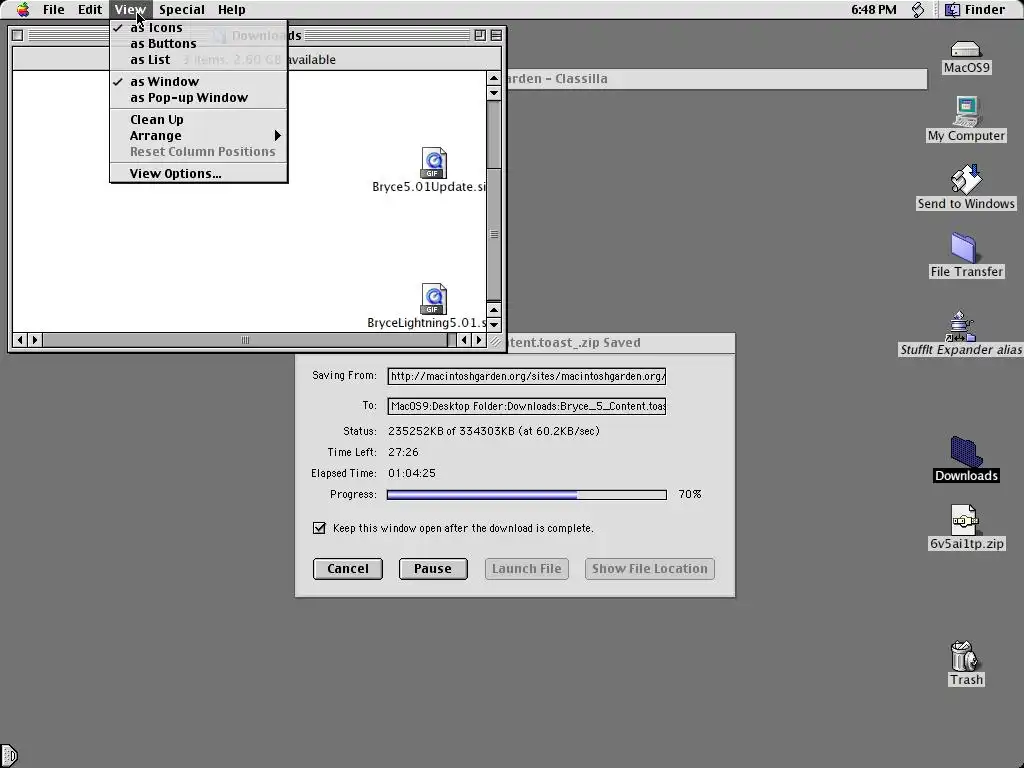Click the menu bar clock 6:48 PM
Image resolution: width=1024 pixels, height=768 pixels.
(x=873, y=9)
